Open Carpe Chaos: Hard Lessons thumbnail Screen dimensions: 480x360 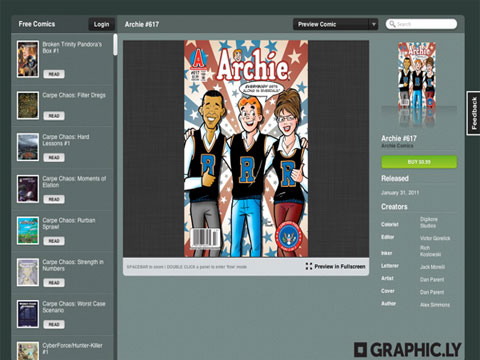tap(28, 147)
